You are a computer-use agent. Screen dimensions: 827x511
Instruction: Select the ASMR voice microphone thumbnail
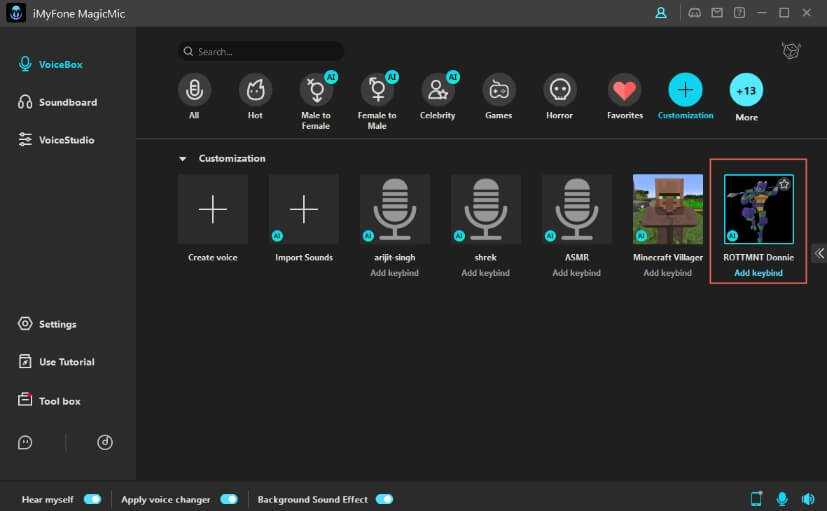tap(577, 209)
